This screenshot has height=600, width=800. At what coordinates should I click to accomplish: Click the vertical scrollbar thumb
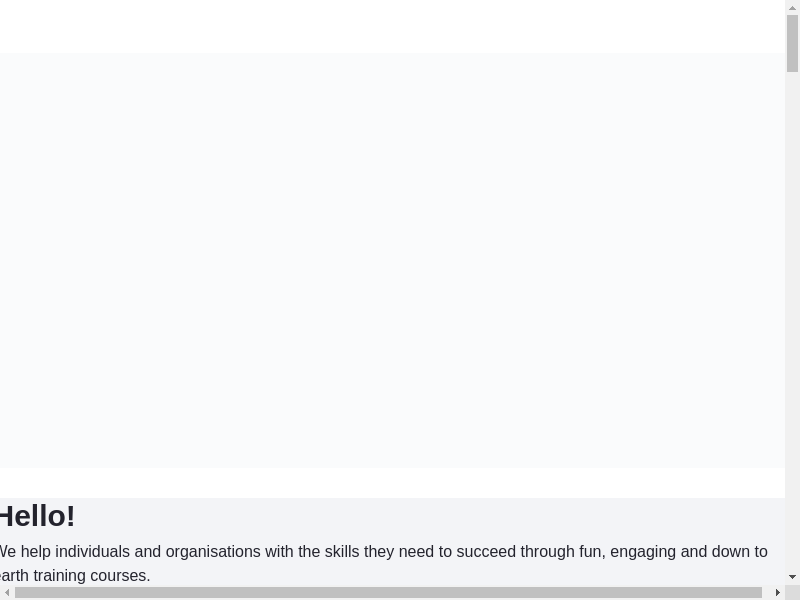click(793, 43)
